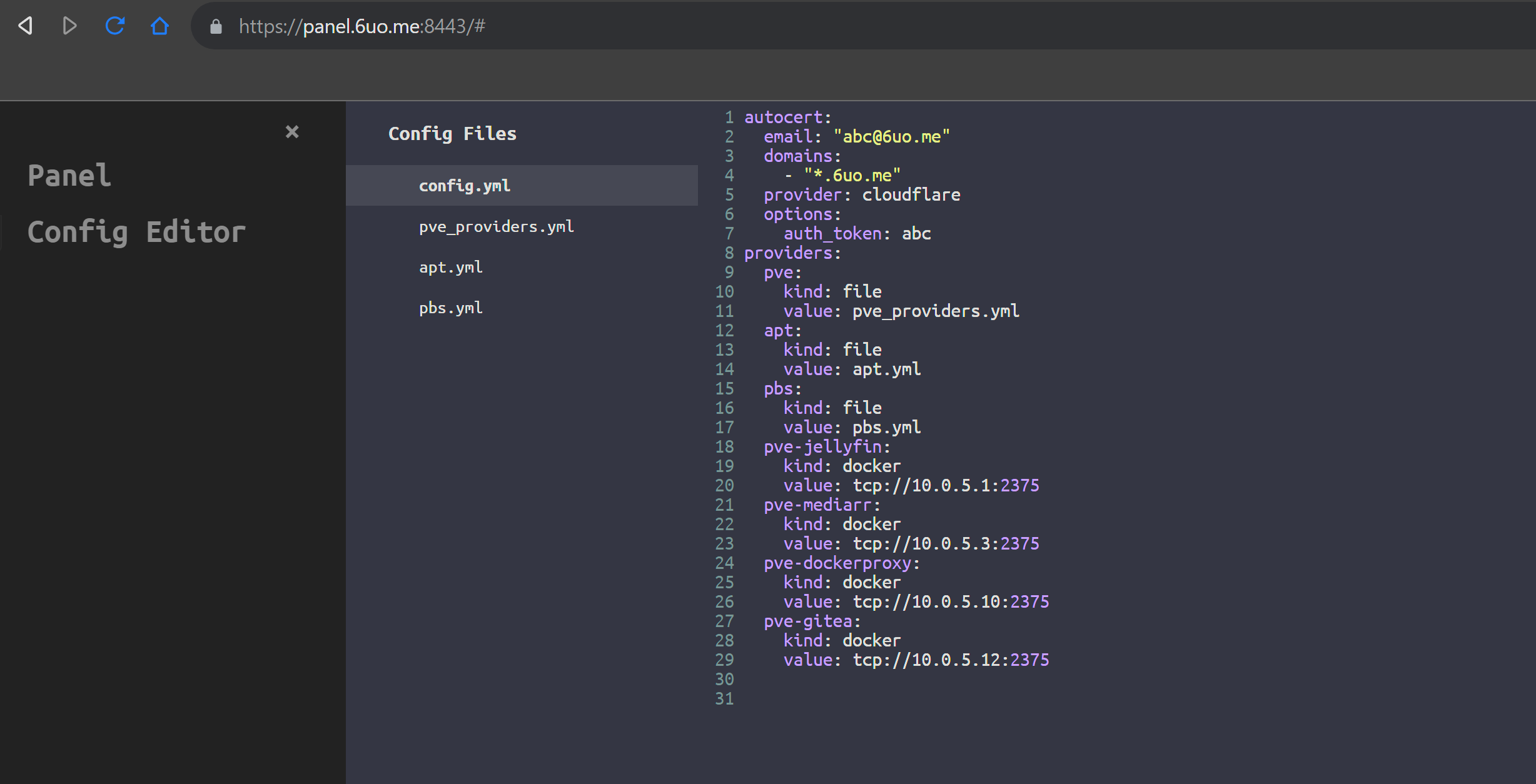
Task: Select the currently active config.yml file
Action: 463,185
